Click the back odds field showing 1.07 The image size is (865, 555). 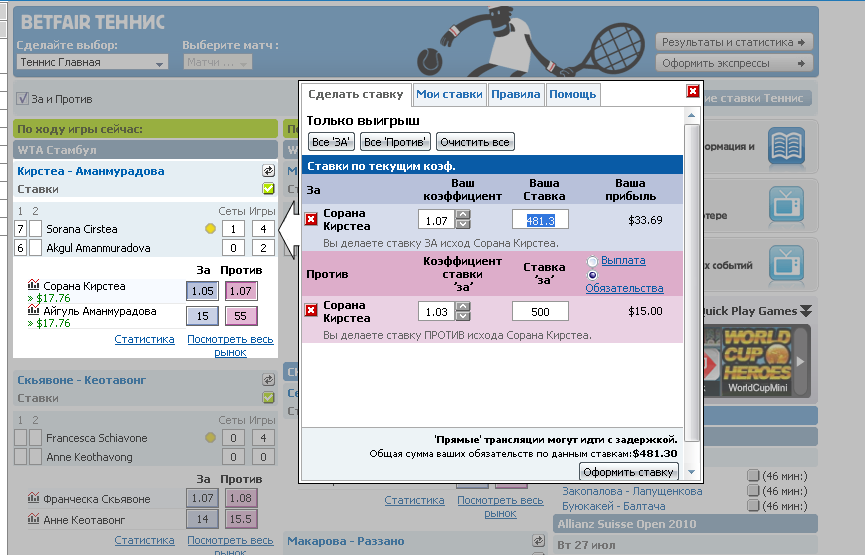coord(436,220)
